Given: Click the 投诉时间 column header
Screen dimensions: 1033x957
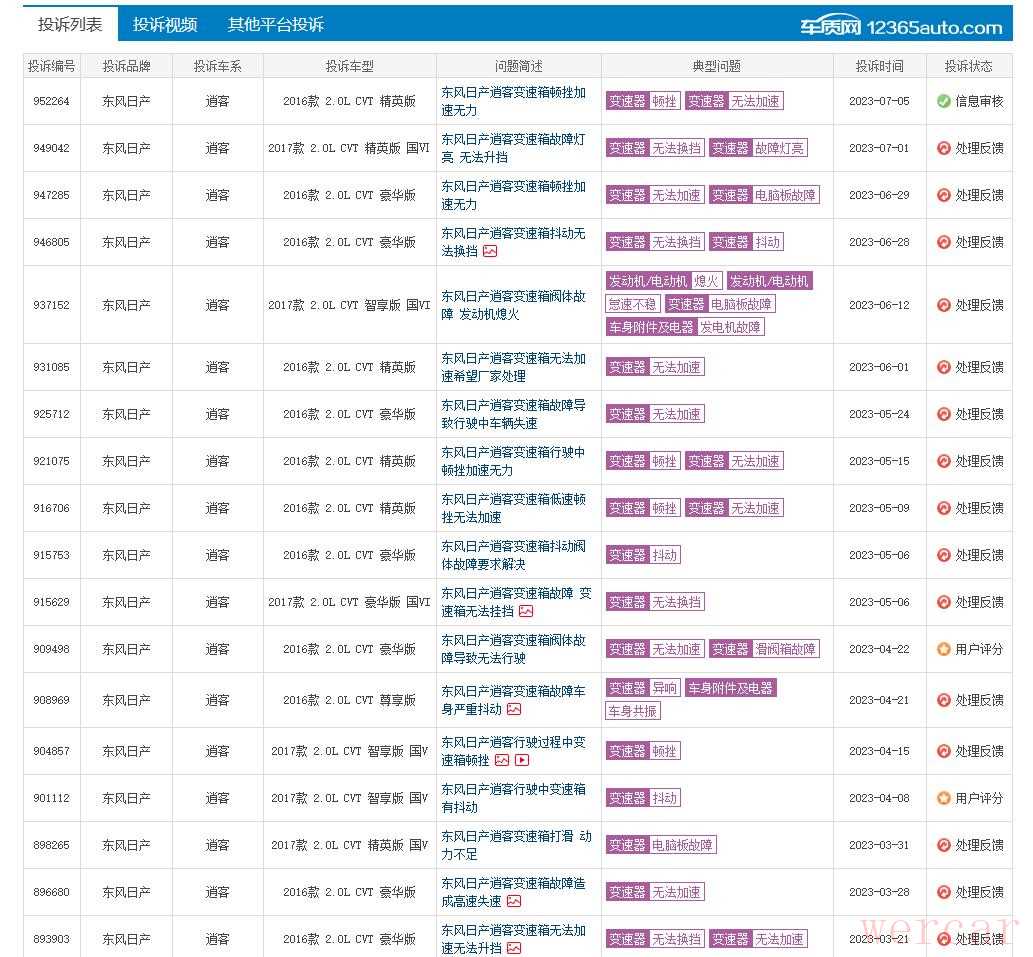Looking at the screenshot, I should [x=879, y=66].
